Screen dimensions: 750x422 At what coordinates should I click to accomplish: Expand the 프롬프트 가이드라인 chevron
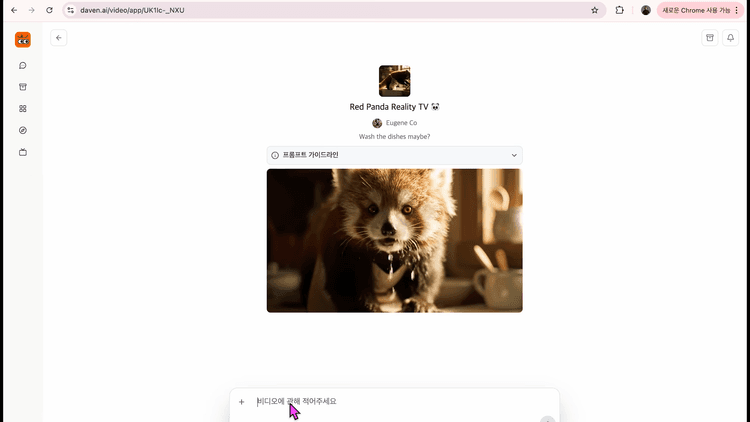pyautogui.click(x=514, y=155)
